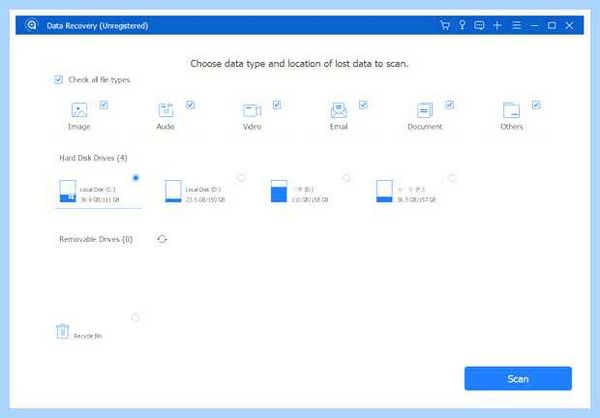
Task: Select Local Disk (D:) radio button
Action: (x=241, y=178)
